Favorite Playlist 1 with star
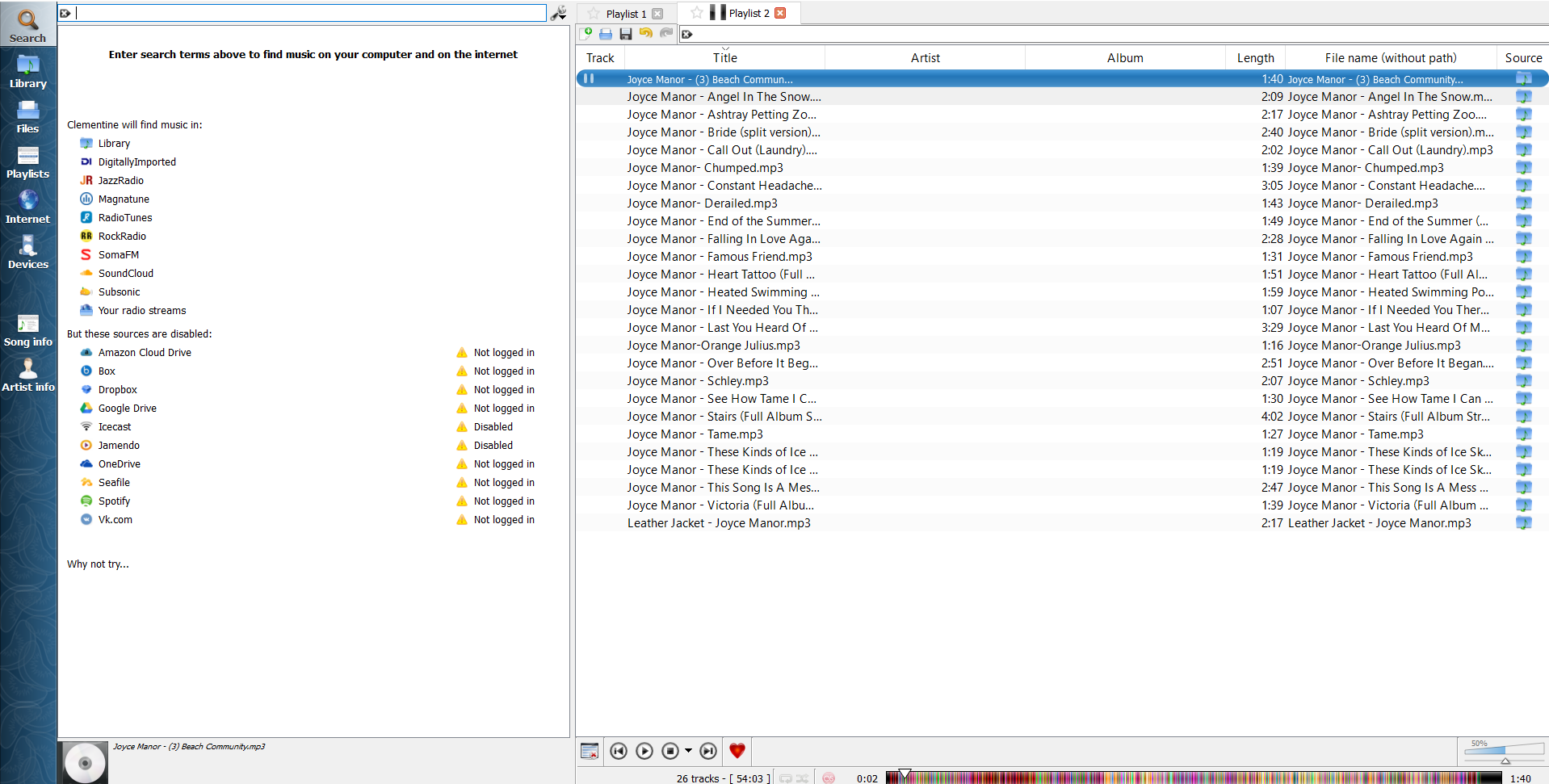1549x784 pixels. 594,14
